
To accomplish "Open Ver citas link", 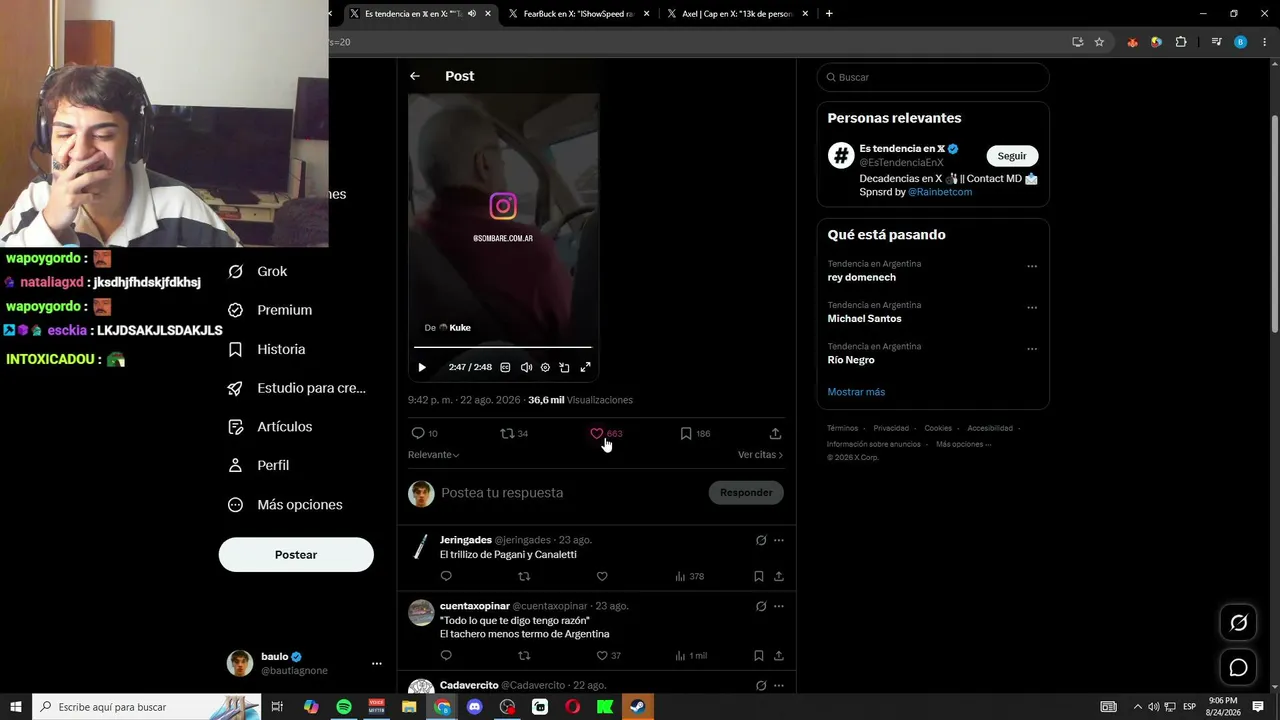I will pyautogui.click(x=760, y=455).
